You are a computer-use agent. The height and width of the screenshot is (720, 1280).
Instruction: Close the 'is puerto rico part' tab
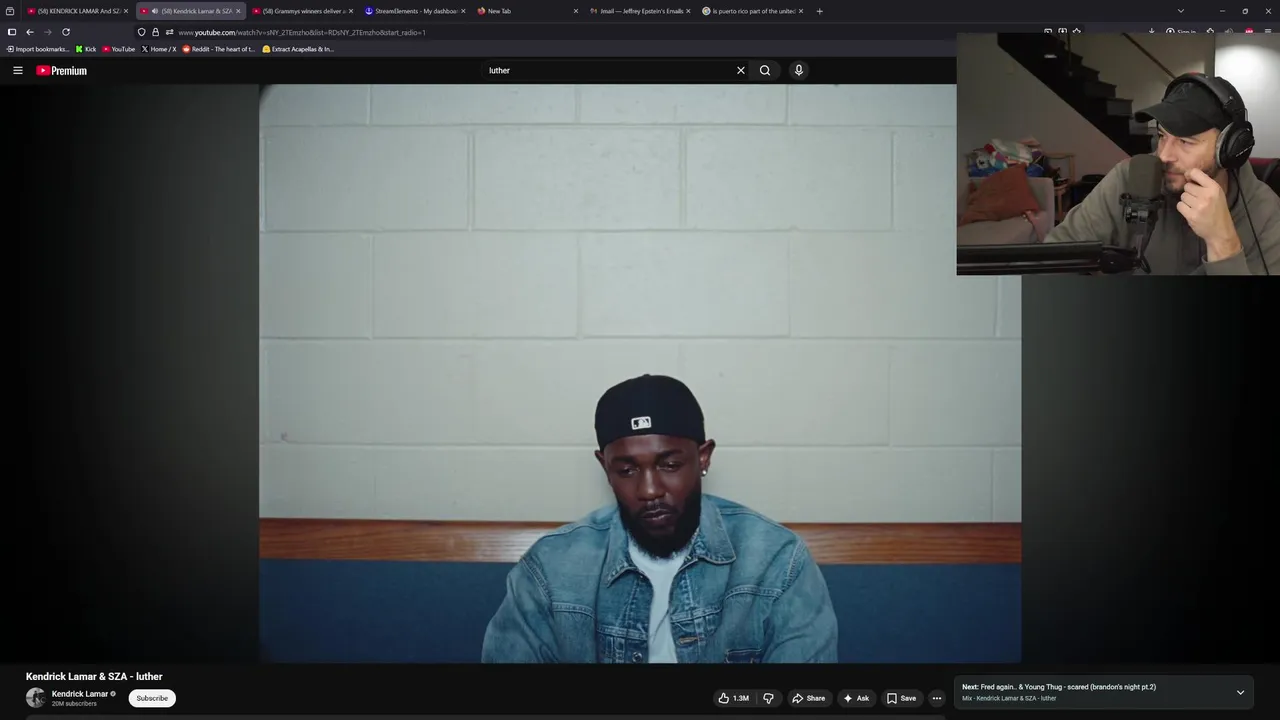coord(801,11)
